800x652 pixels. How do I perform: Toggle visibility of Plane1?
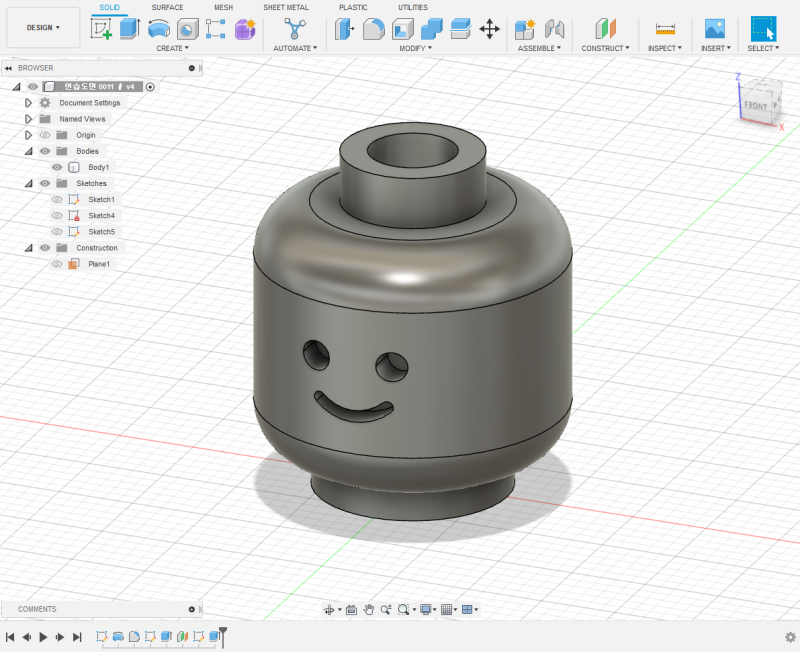coord(57,264)
